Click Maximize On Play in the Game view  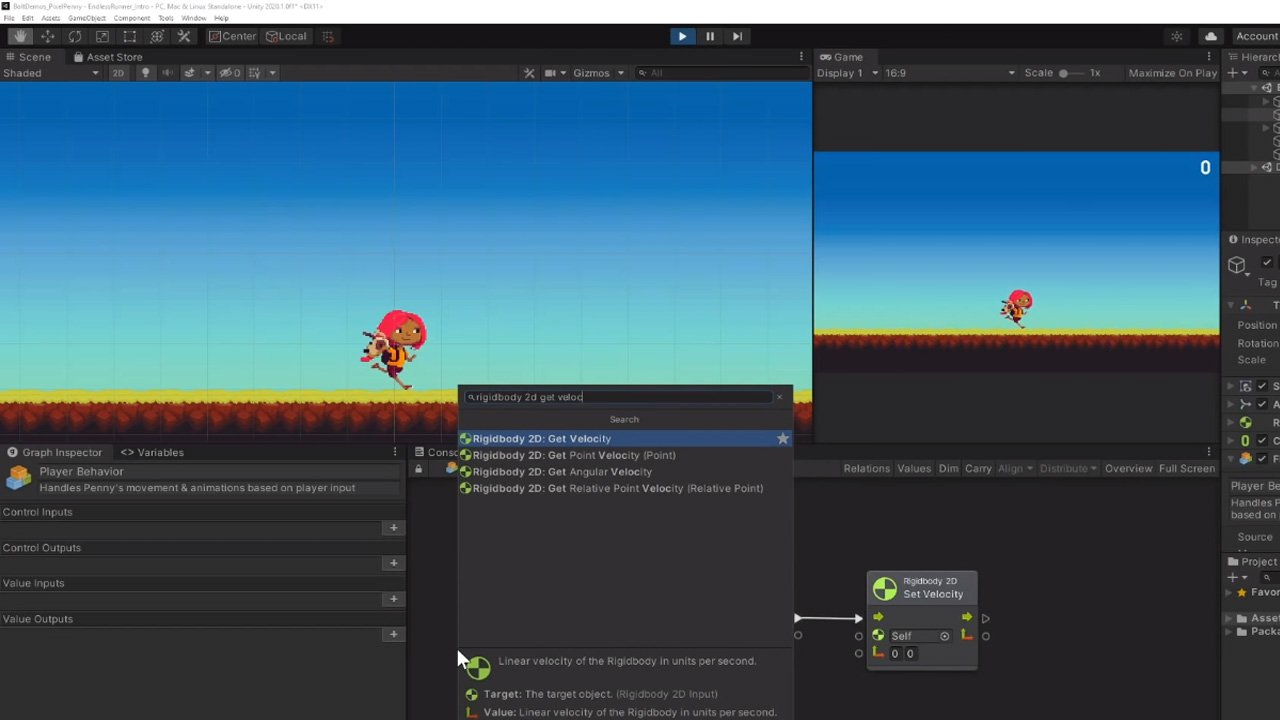(x=1172, y=72)
